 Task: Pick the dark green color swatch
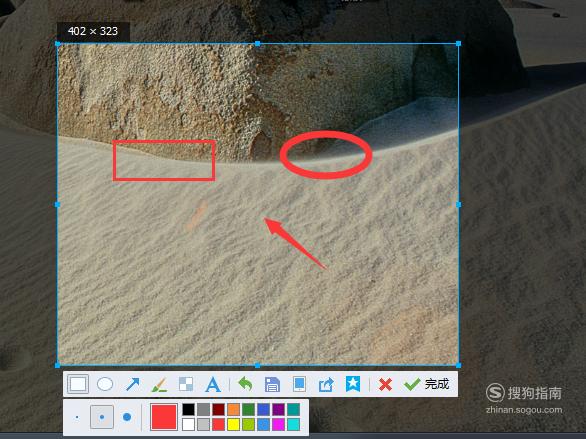(248, 409)
